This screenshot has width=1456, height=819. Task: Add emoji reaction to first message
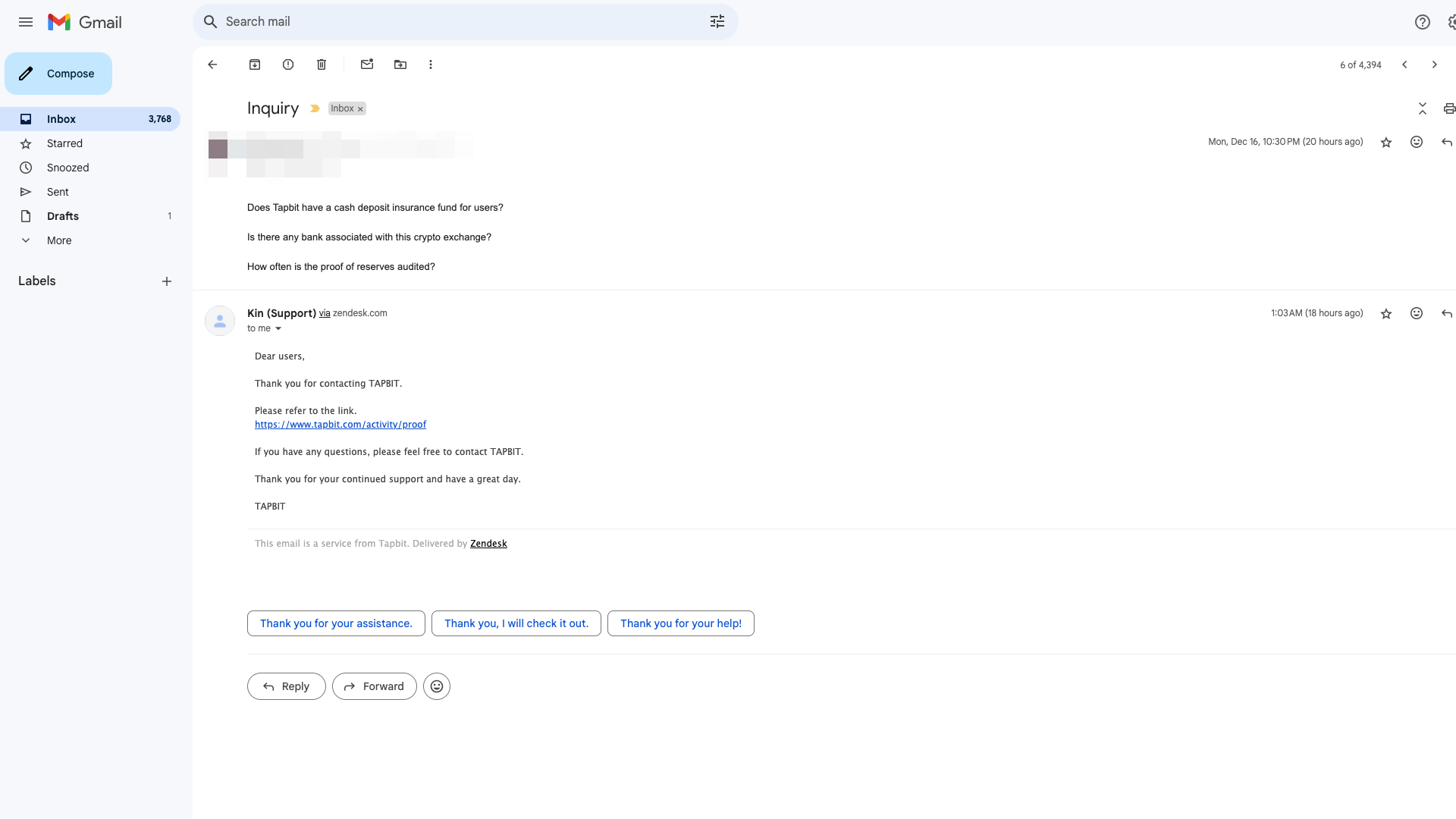coord(1417,142)
